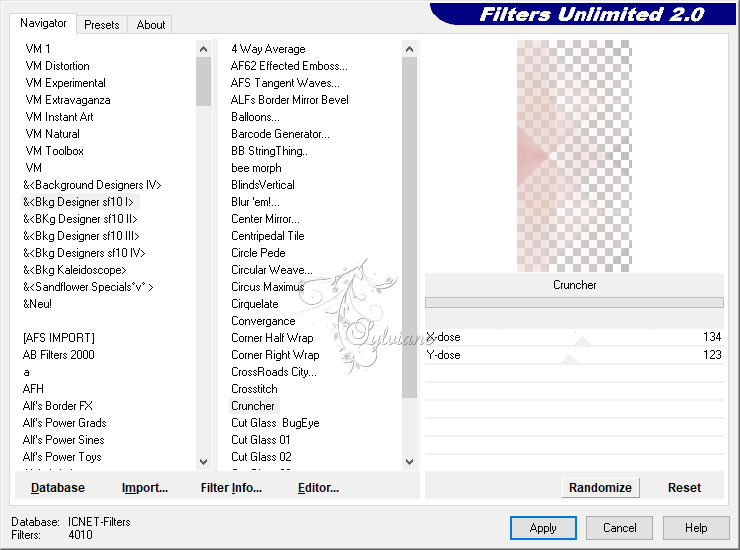Choose Centripedal Tile filter
The width and height of the screenshot is (740, 550).
point(268,236)
